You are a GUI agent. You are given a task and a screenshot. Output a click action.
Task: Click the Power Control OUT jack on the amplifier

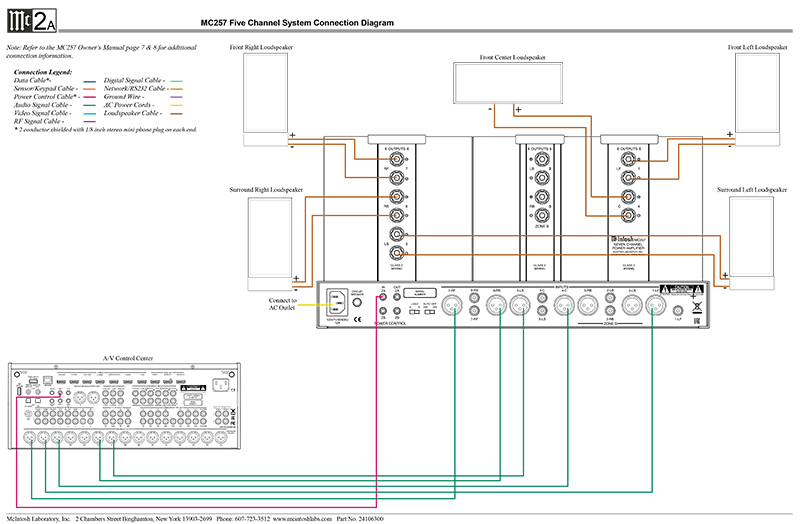[397, 297]
